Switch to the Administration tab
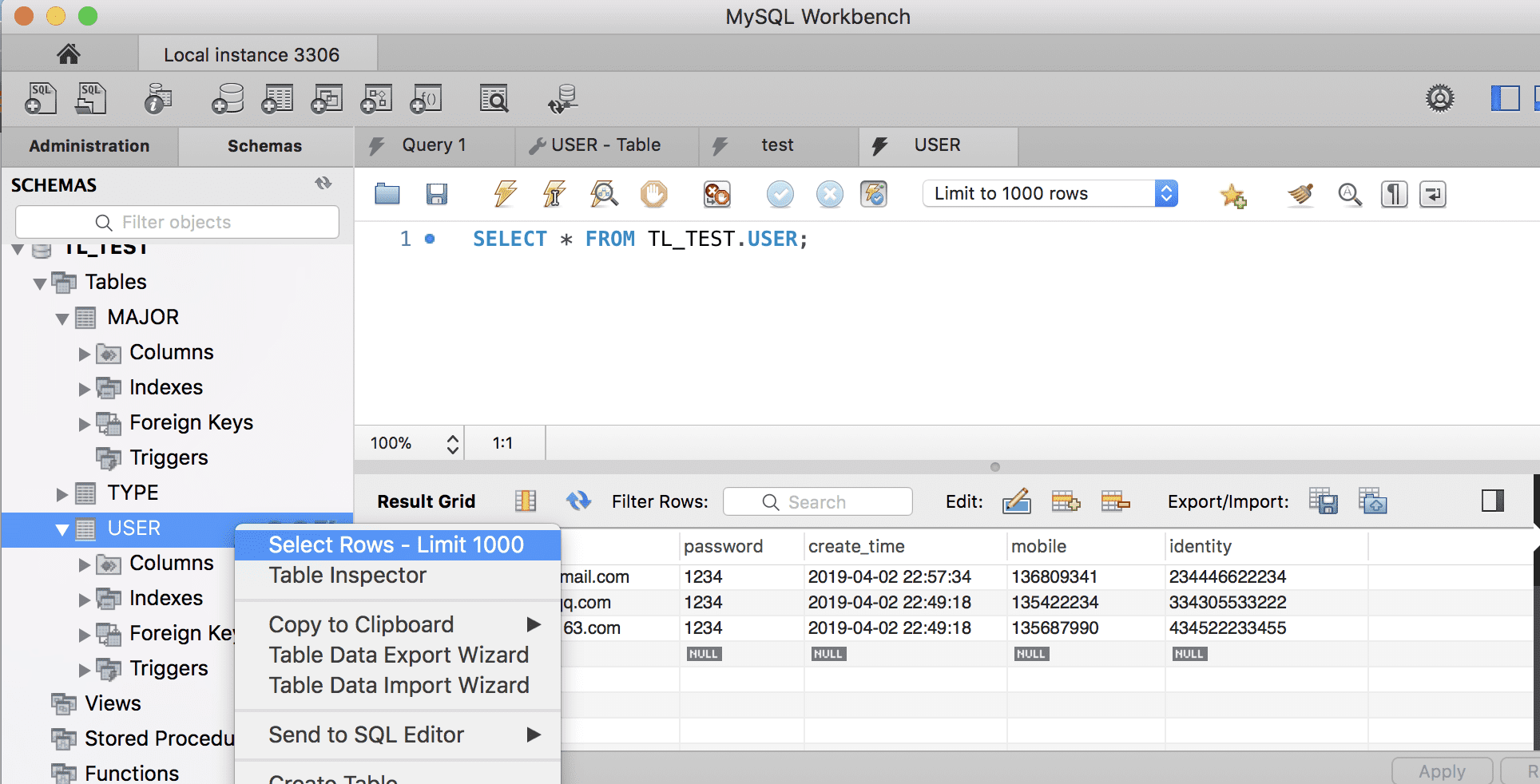The width and height of the screenshot is (1540, 784). [x=89, y=146]
